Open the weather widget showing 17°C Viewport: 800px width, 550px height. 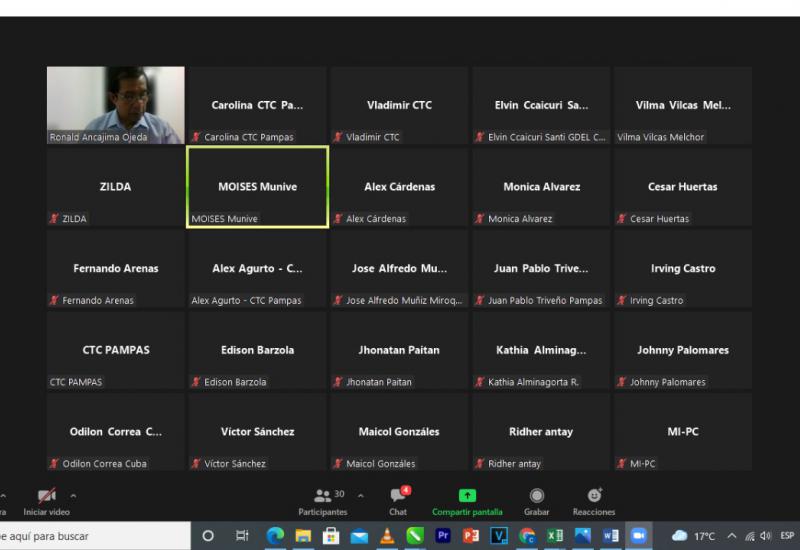[694, 536]
